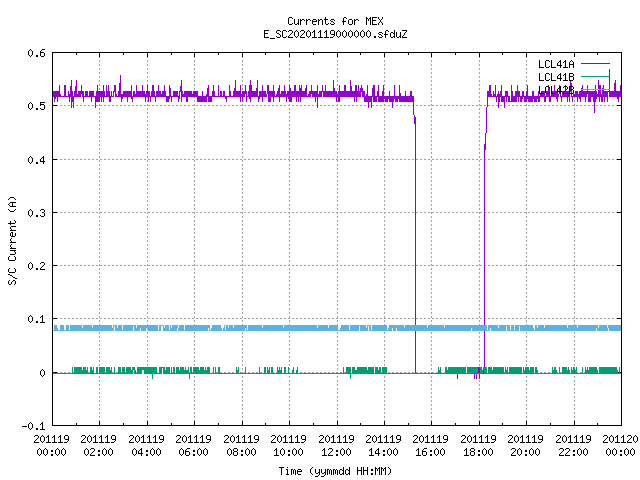Click the 12:00 x-axis time label
This screenshot has height=480, width=640.
tap(336, 452)
